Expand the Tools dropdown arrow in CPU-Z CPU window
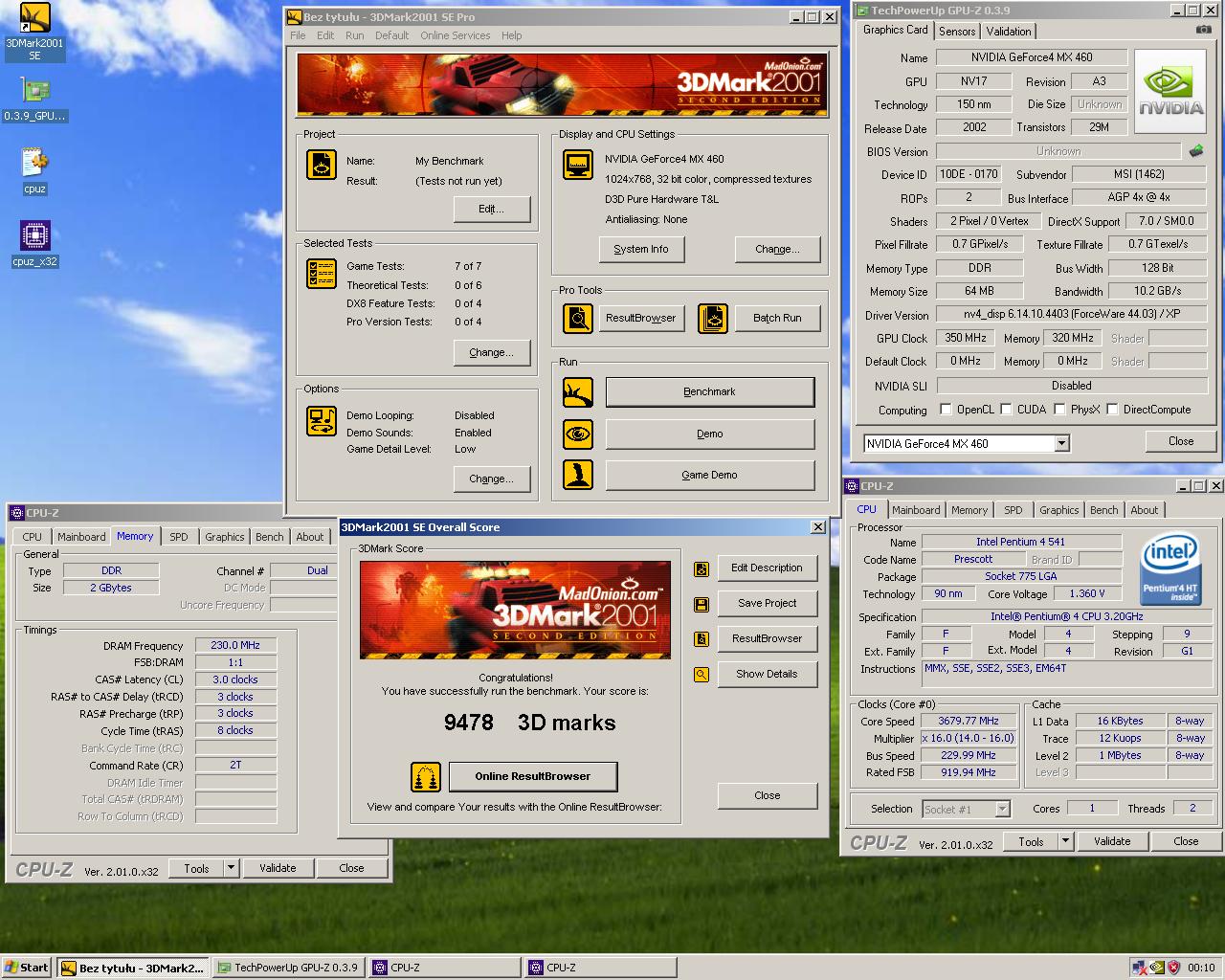Image resolution: width=1225 pixels, height=980 pixels. tap(1065, 841)
